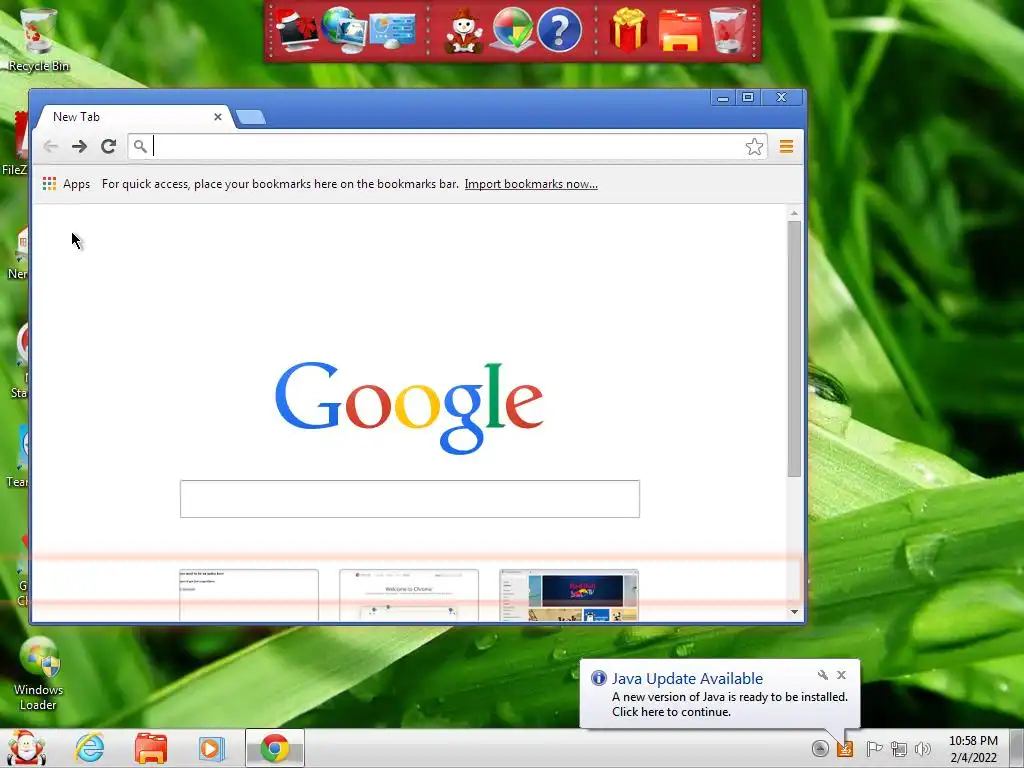
Task: Open the control panel icon in top dock
Action: point(392,31)
